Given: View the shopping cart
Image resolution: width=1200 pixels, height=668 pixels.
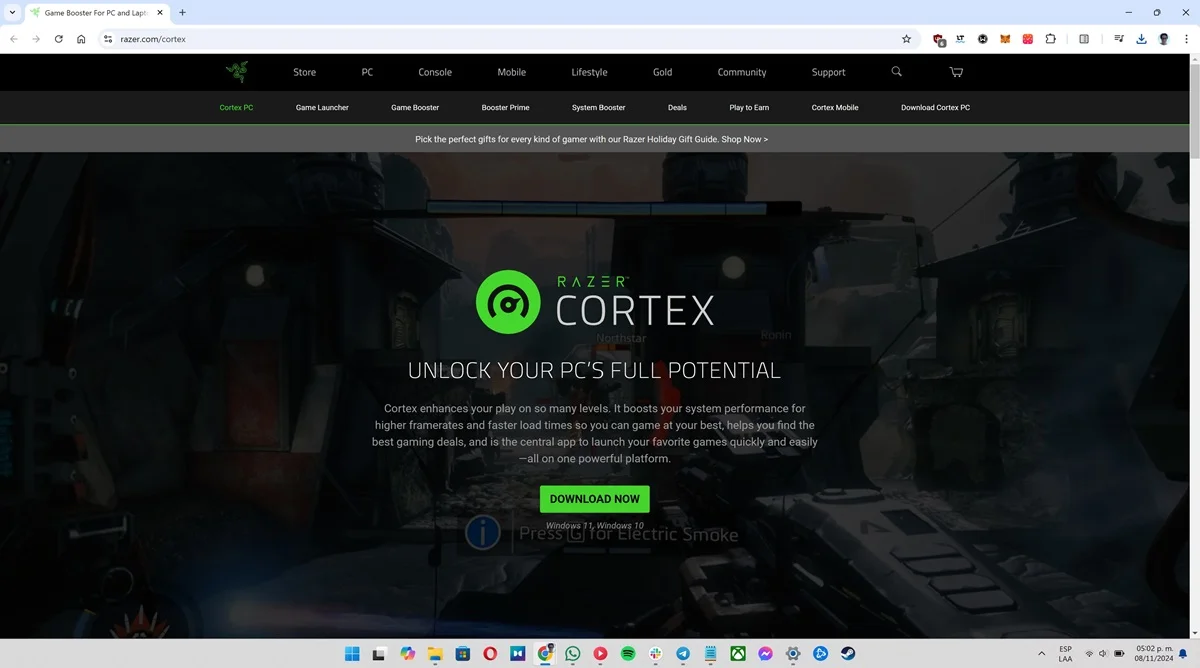Looking at the screenshot, I should pos(956,71).
